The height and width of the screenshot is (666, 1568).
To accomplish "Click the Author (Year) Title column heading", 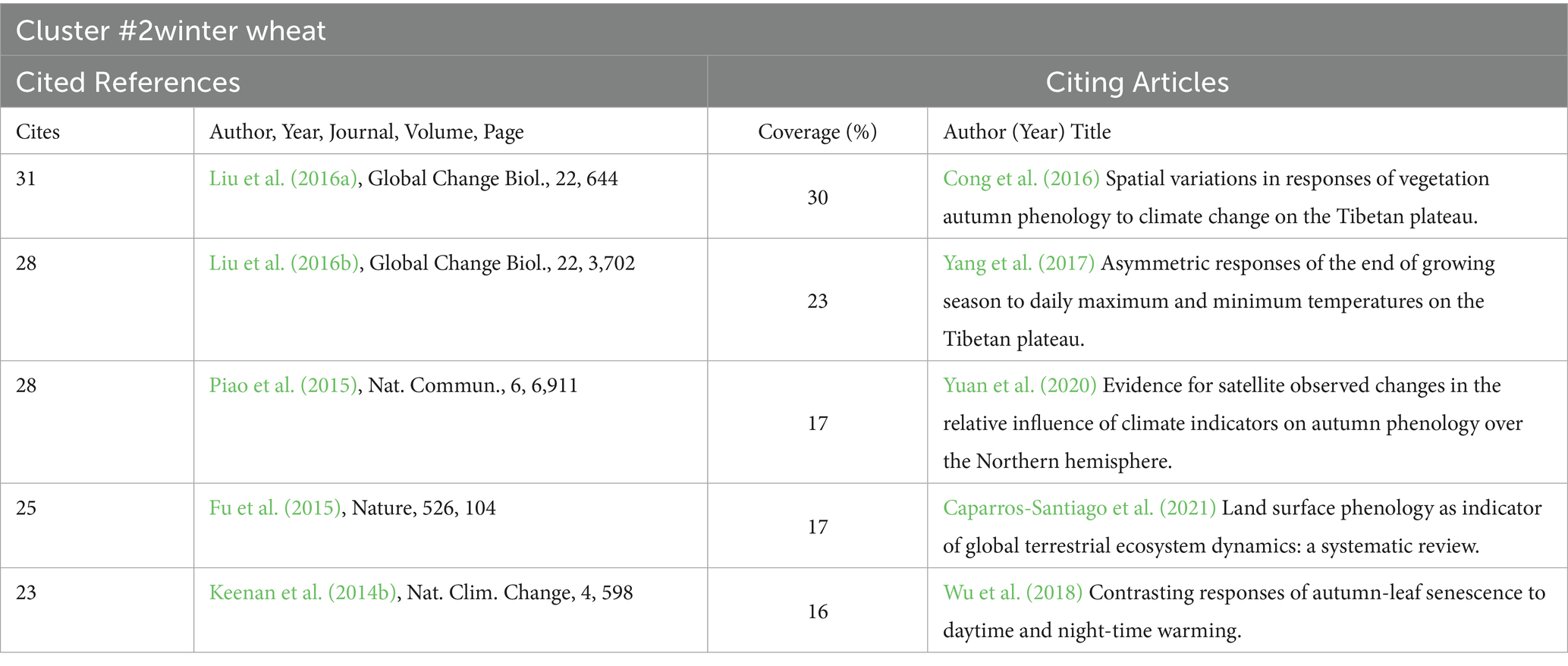I will tap(1026, 132).
